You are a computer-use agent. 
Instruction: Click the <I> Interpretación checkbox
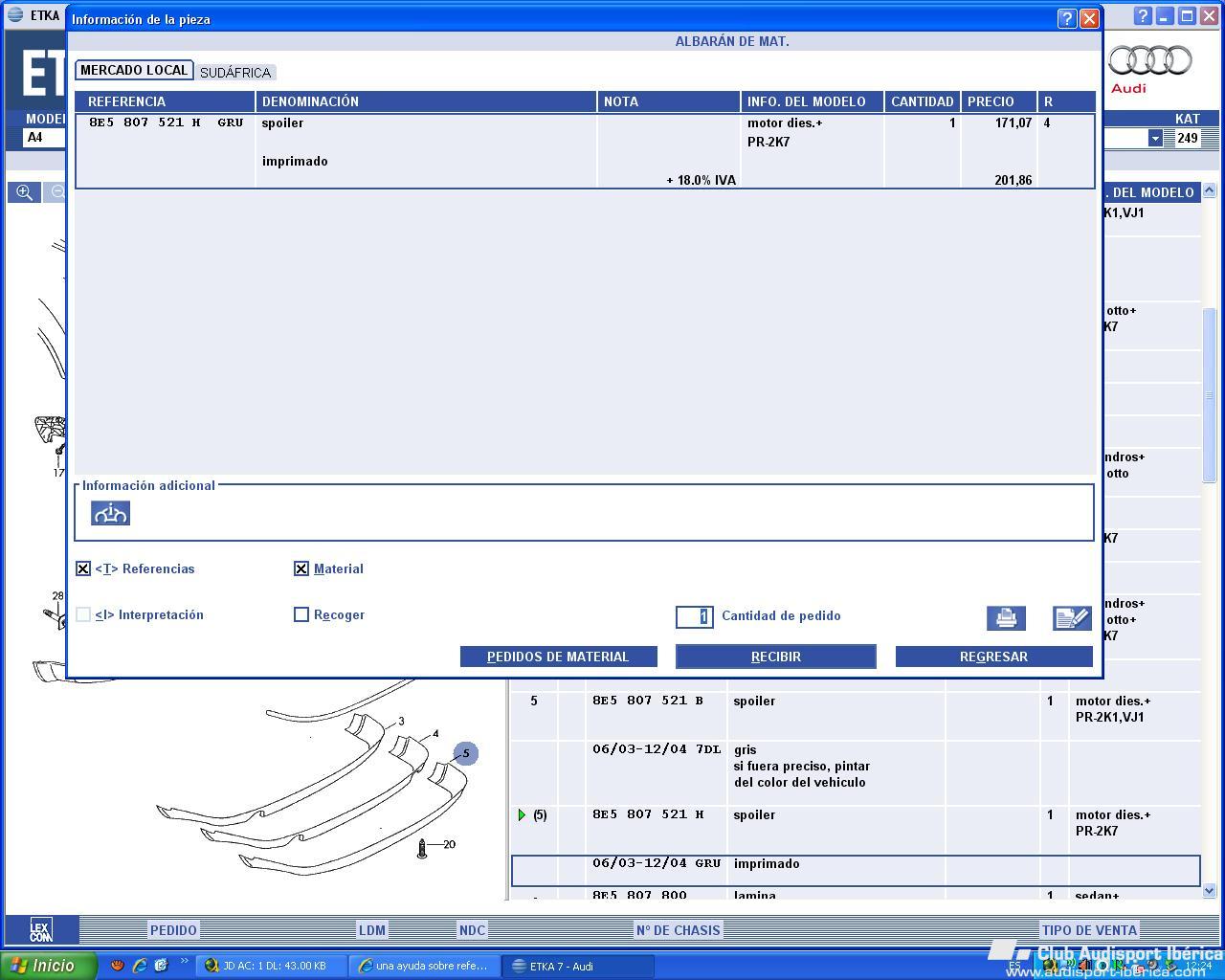pos(83,614)
